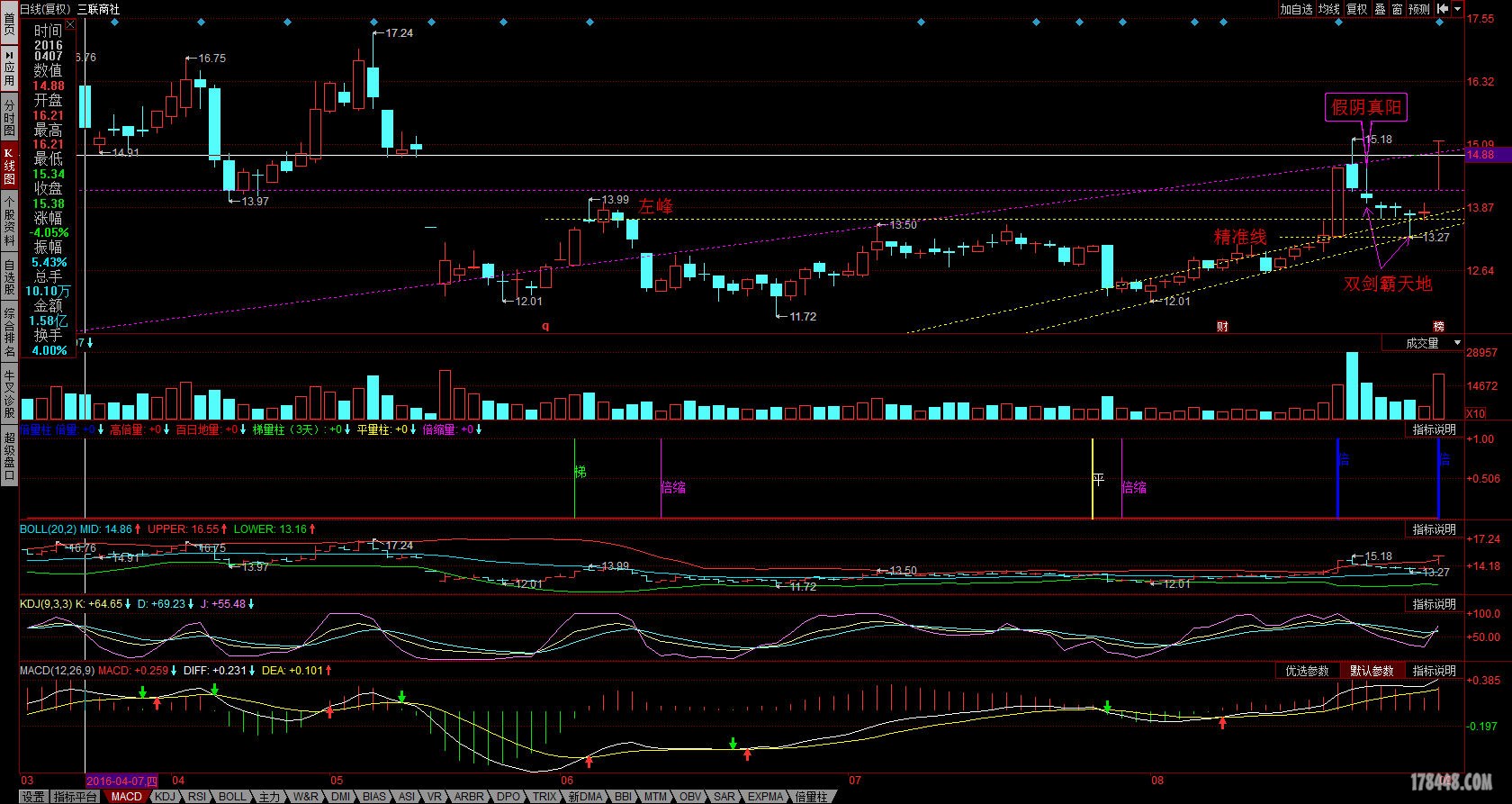The height and width of the screenshot is (804, 1512).
Task: Select the BBI indicator tab
Action: coord(623,797)
